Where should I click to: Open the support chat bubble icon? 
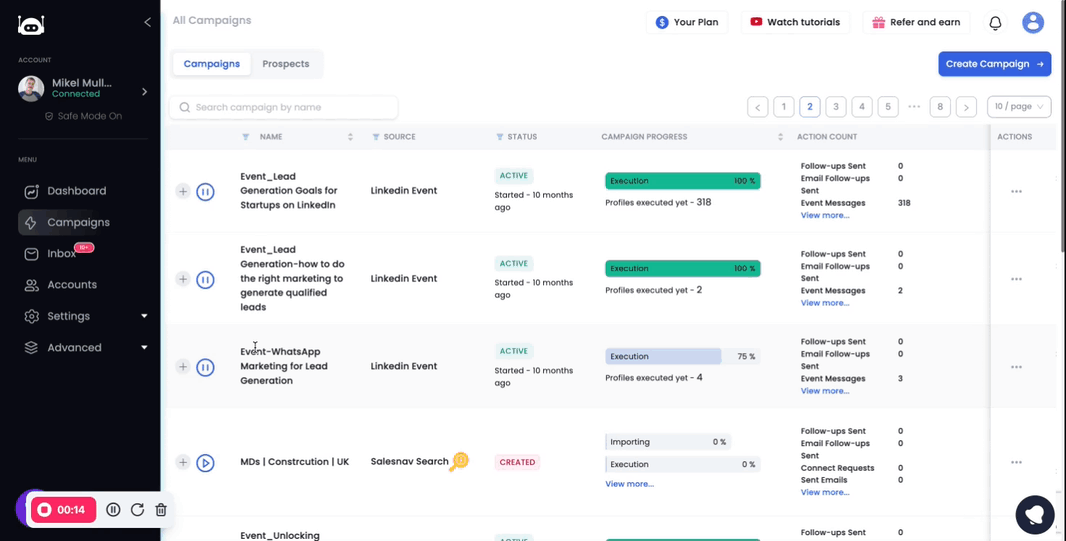[x=1035, y=515]
